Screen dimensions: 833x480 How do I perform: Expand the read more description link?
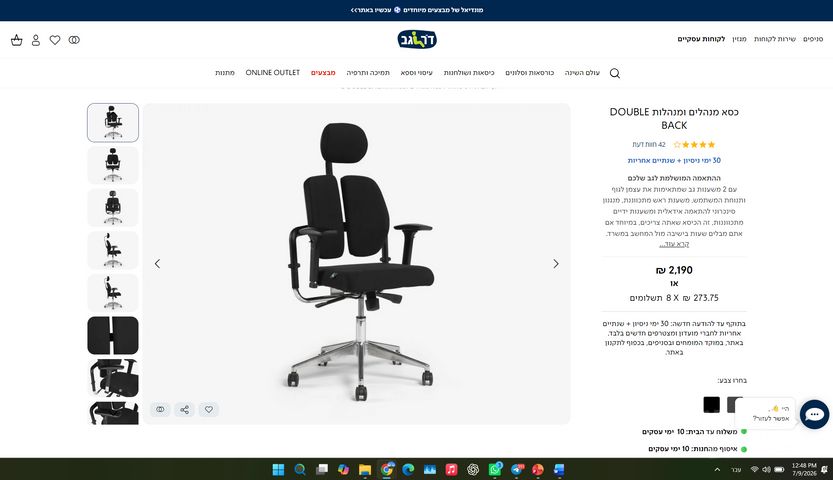(x=674, y=244)
